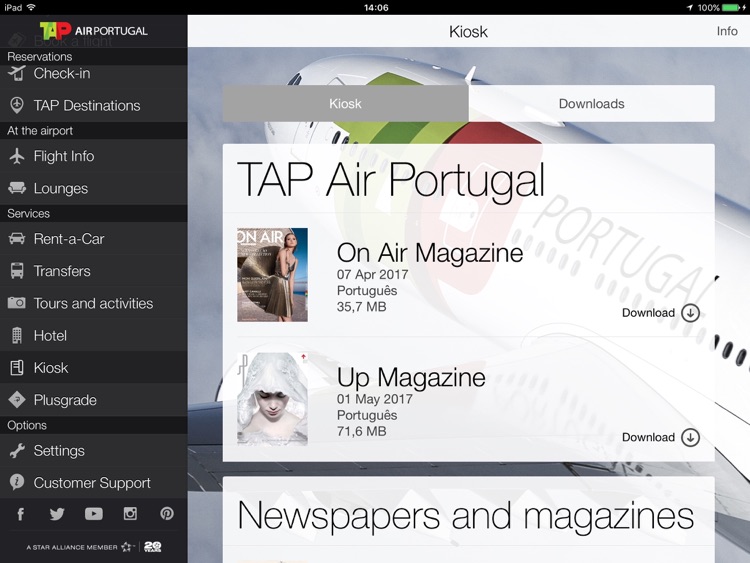This screenshot has width=750, height=563.
Task: Tap the Lounges sofa icon
Action: click(x=17, y=188)
